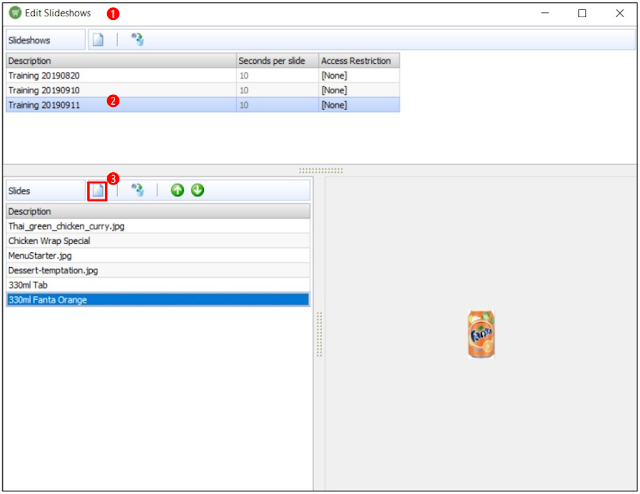
Task: Move selected slide down with green arrow
Action: (198, 190)
